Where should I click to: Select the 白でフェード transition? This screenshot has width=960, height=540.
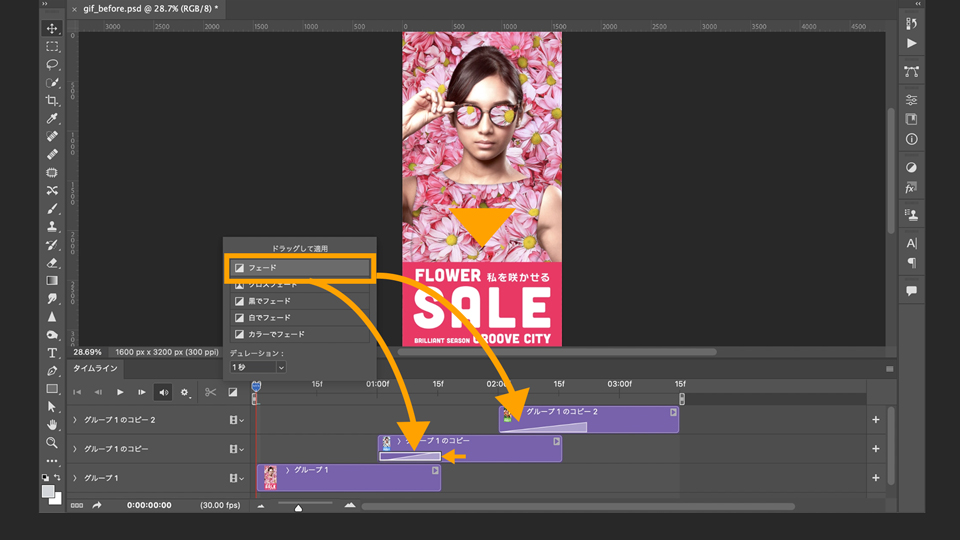pyautogui.click(x=300, y=318)
